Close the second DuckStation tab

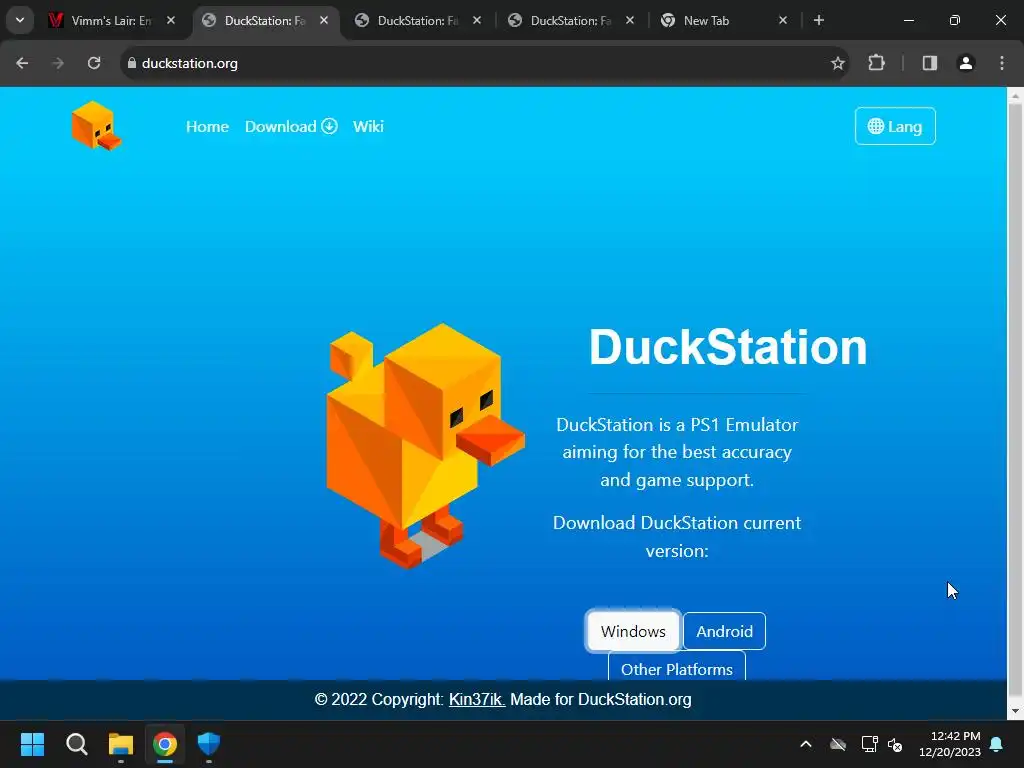coord(477,21)
